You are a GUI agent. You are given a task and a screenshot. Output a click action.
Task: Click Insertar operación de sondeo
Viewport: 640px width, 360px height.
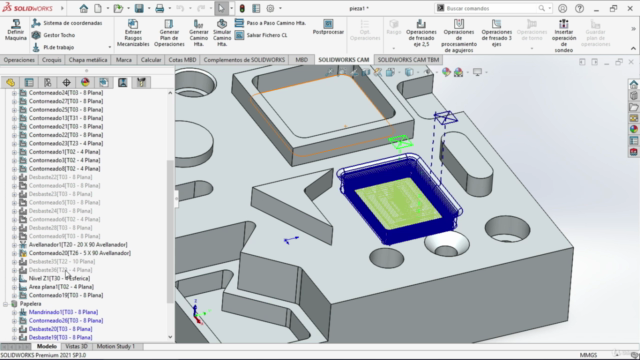tap(564, 36)
